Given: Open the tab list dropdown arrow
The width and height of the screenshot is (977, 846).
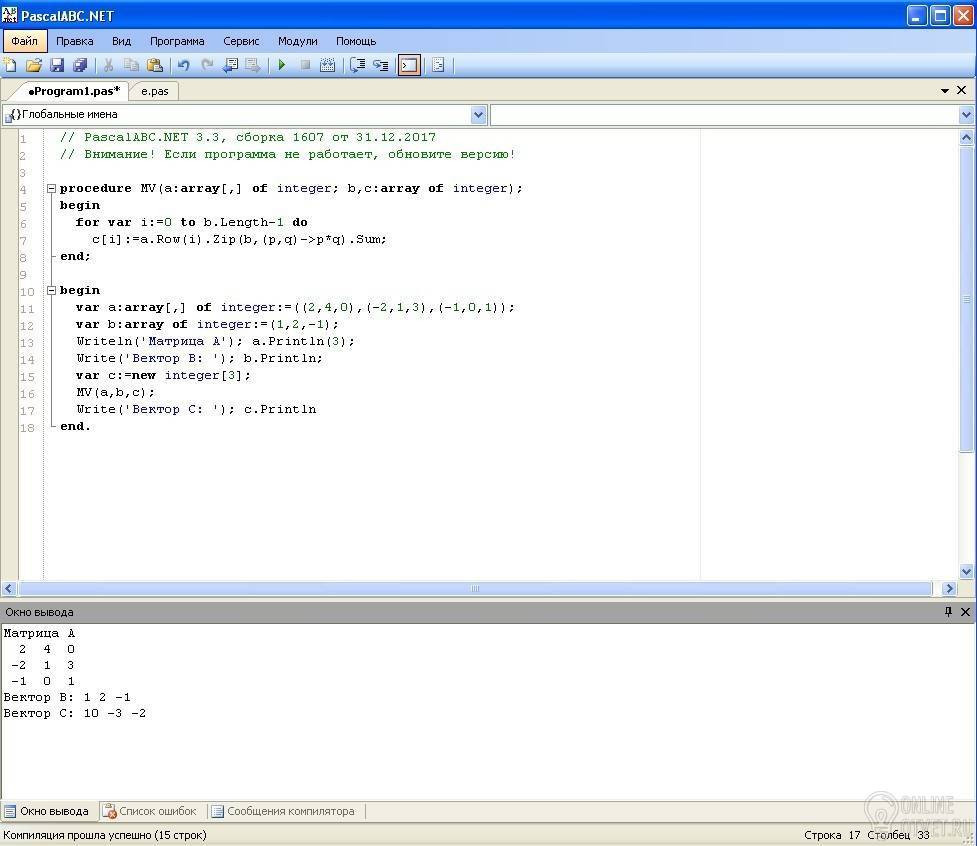Looking at the screenshot, I should (x=945, y=91).
